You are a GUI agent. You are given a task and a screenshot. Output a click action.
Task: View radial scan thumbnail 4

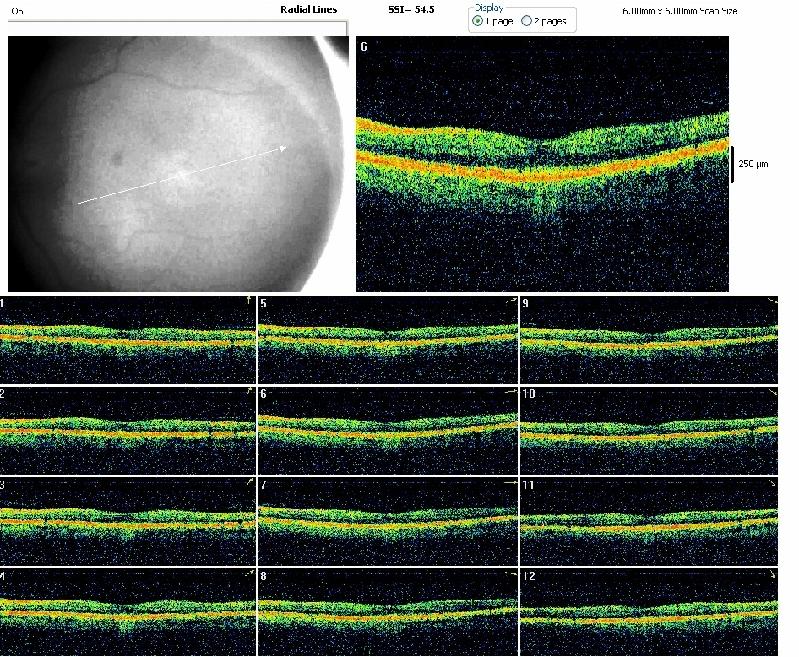point(128,612)
